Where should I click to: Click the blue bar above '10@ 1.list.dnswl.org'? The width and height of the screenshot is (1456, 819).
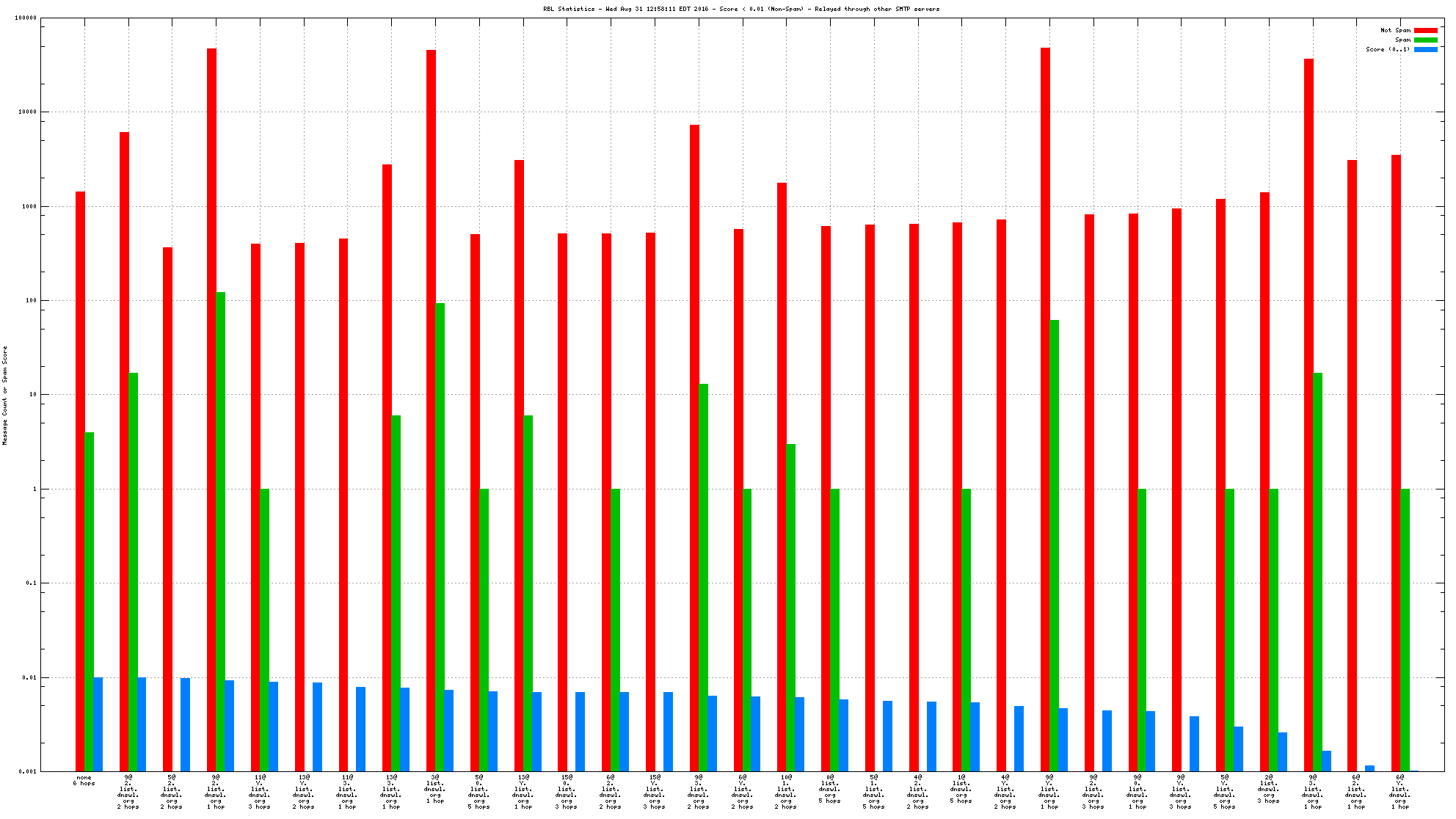click(x=799, y=734)
